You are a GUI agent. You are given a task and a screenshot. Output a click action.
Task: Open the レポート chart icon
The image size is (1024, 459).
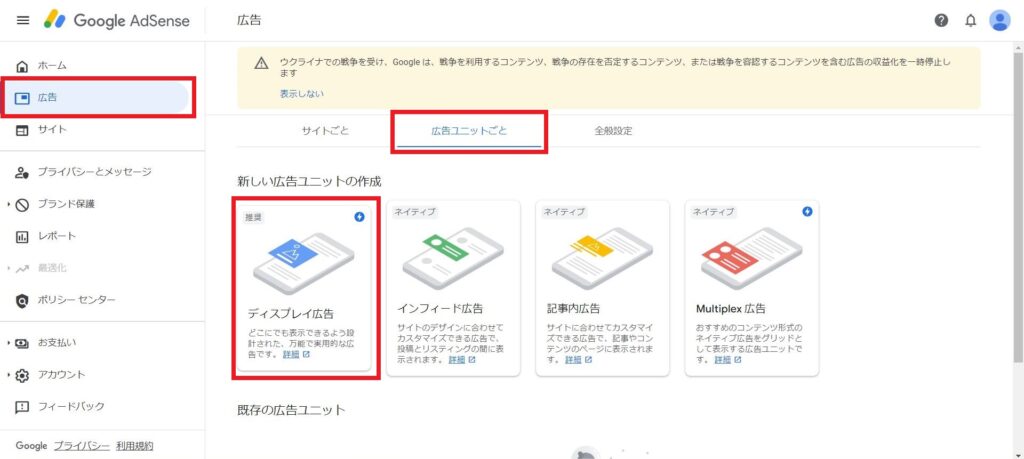point(23,236)
